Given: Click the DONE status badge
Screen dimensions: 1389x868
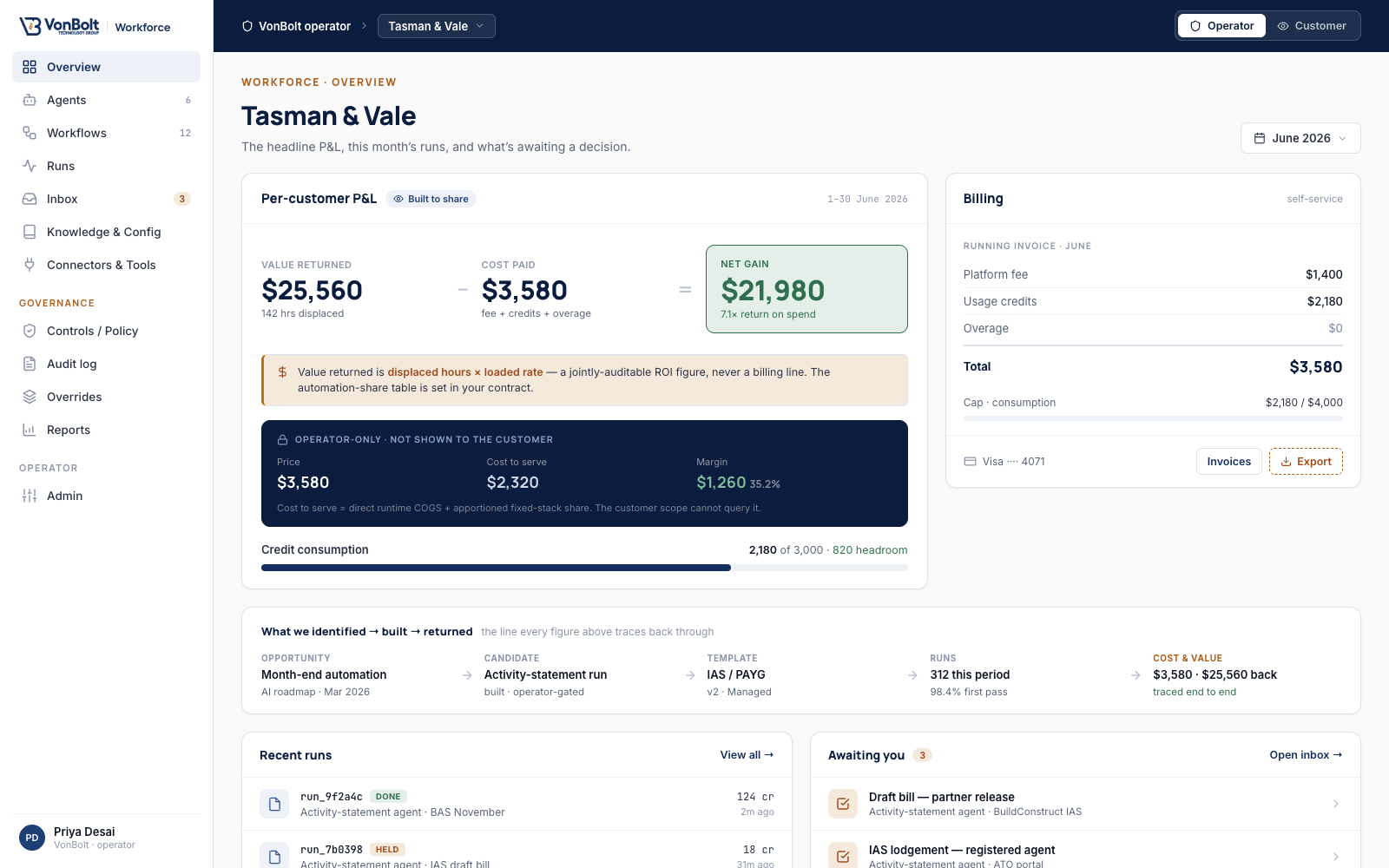Looking at the screenshot, I should pyautogui.click(x=388, y=797).
